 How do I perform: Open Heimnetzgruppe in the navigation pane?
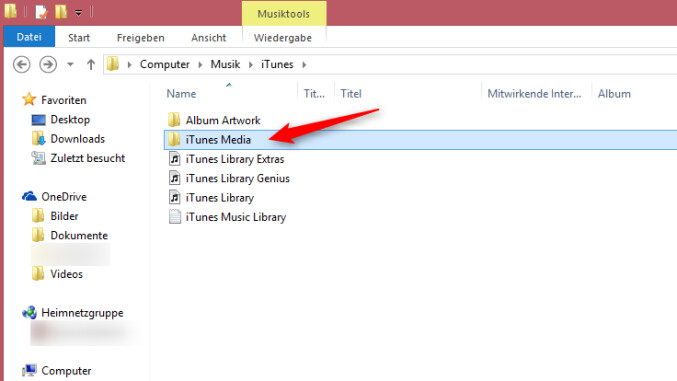point(82,313)
